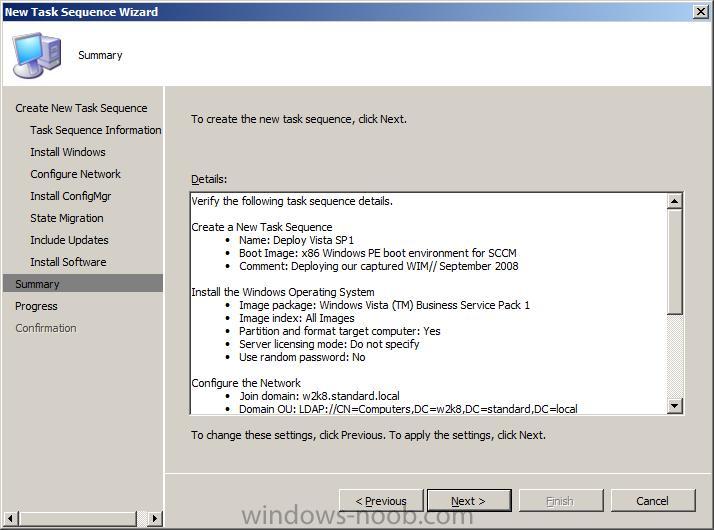Click the sidebar scroll left arrow

coord(11,518)
